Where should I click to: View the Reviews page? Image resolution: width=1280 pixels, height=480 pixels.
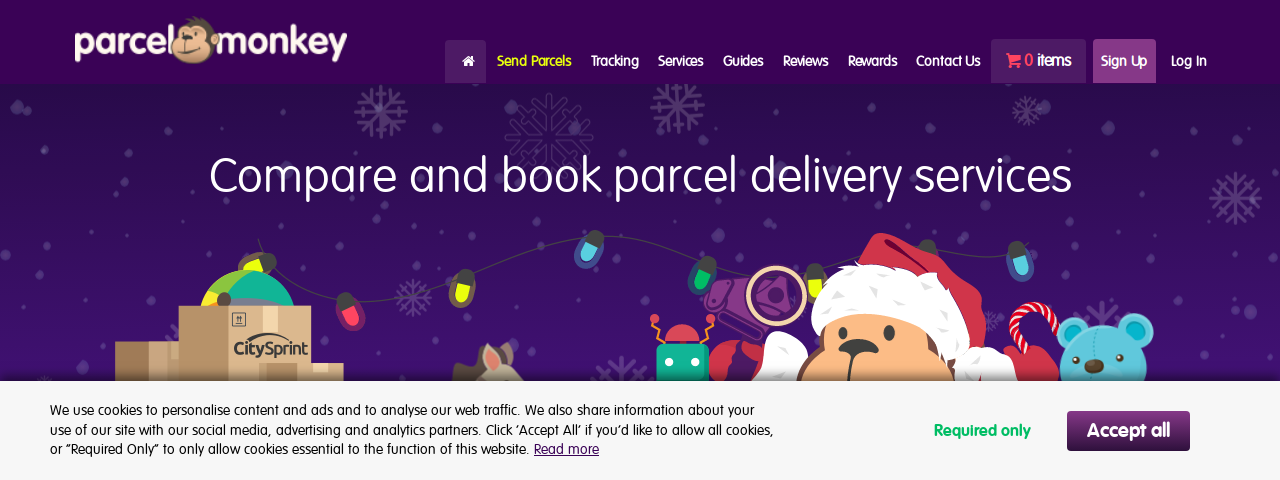[x=805, y=61]
